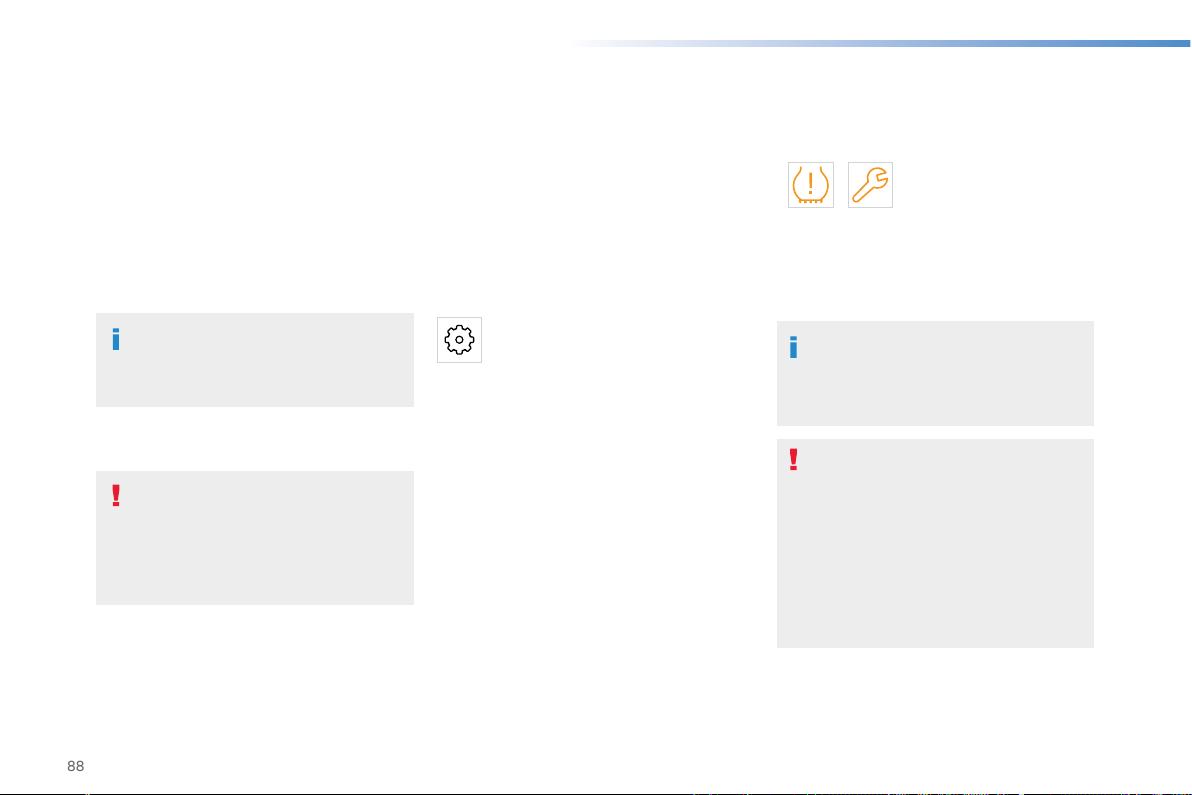Screen dimensions: 1192x795
Task: Click the red exclamation icon in right box
Action: tap(793, 460)
